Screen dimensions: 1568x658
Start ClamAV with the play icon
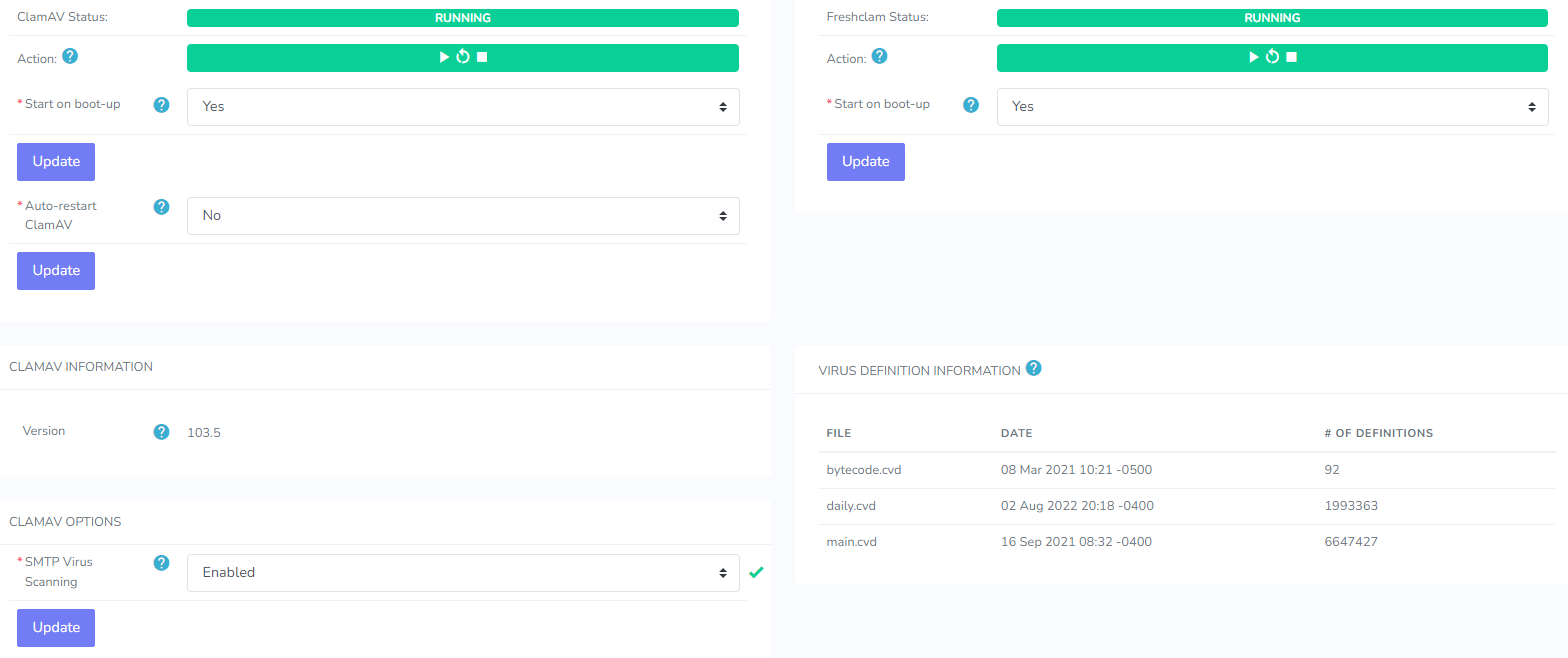pyautogui.click(x=445, y=58)
